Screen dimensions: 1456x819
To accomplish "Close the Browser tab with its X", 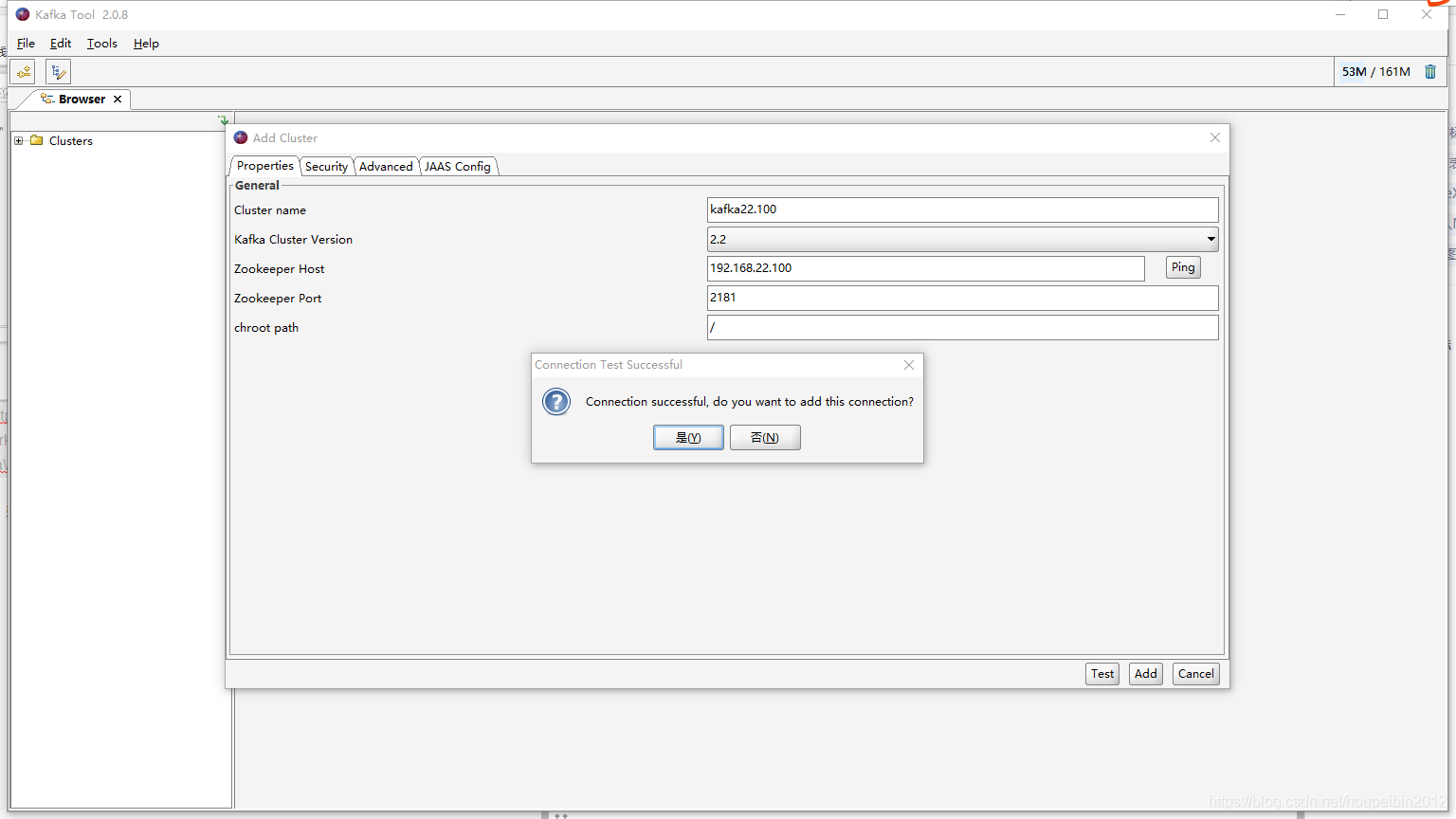I will [118, 100].
